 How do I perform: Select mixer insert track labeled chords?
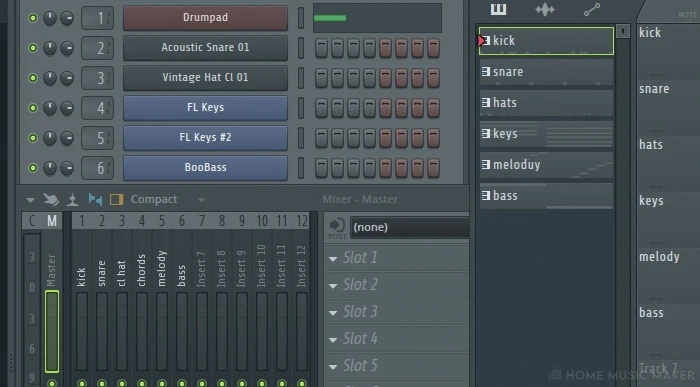[142, 270]
